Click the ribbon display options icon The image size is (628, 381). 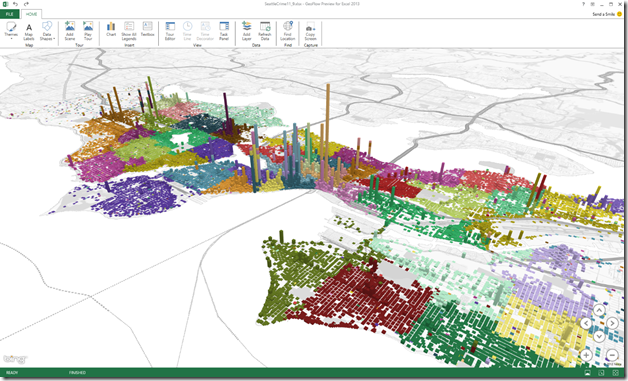coord(592,4)
